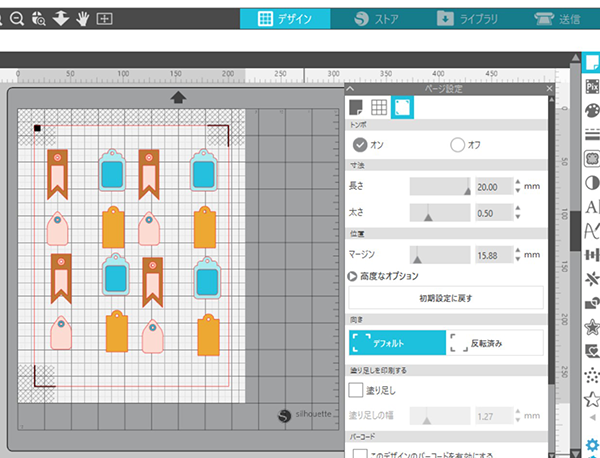Image resolution: width=600 pixels, height=458 pixels.
Task: Open the Text Style "A" panel
Action: click(592, 207)
